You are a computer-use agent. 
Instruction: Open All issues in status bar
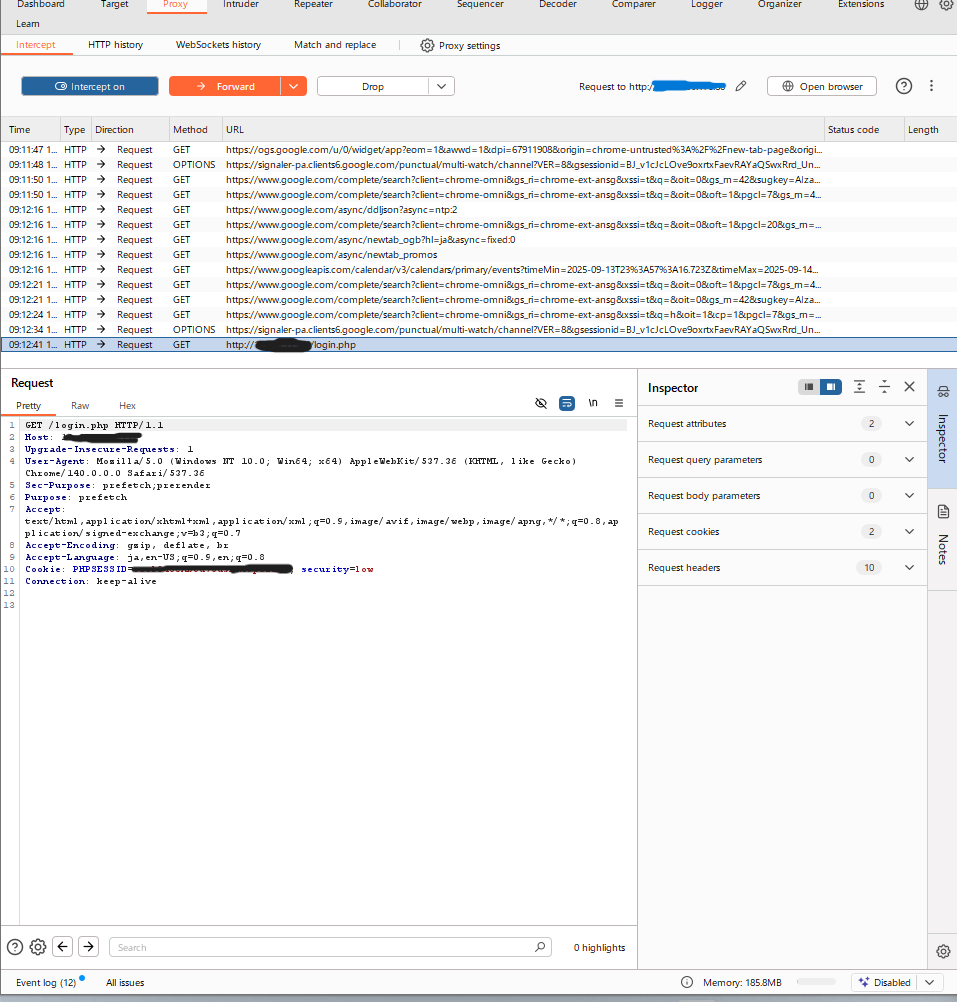[x=125, y=982]
